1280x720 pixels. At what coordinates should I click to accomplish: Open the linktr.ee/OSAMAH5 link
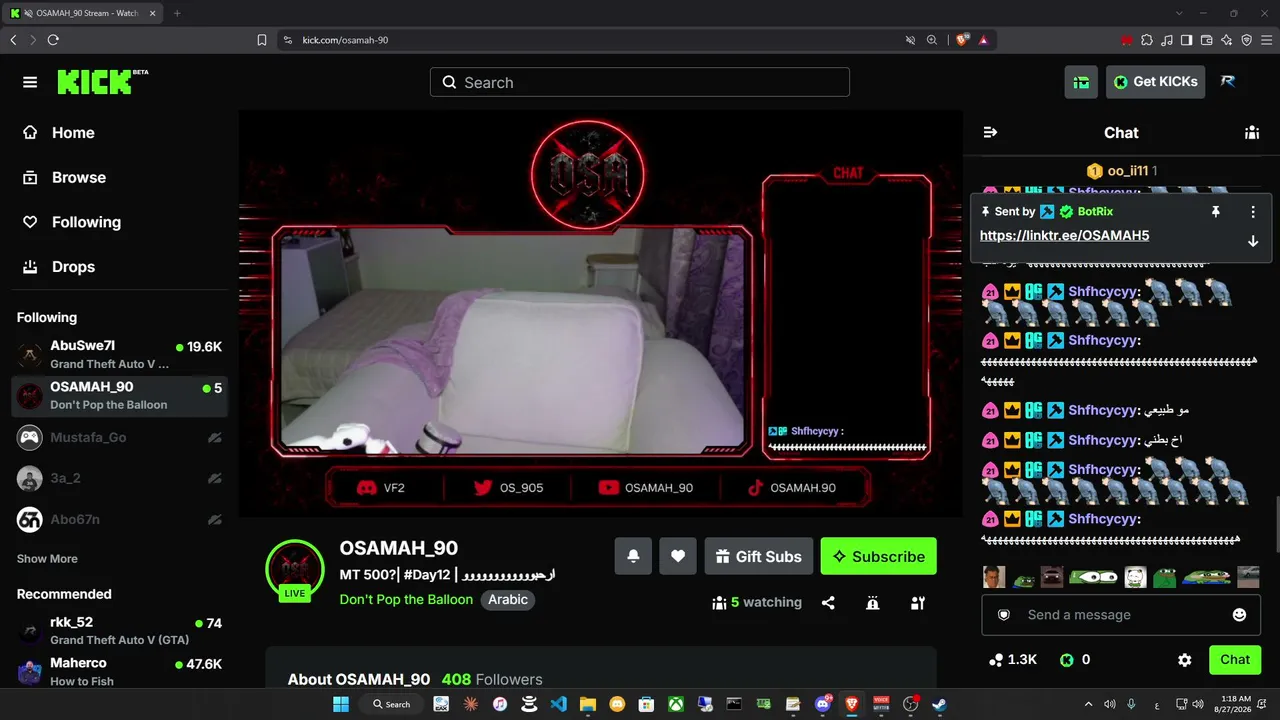coord(1064,236)
